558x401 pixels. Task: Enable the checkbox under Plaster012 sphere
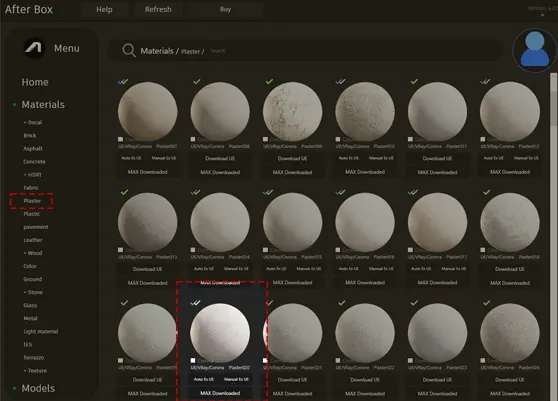pyautogui.click(x=483, y=139)
